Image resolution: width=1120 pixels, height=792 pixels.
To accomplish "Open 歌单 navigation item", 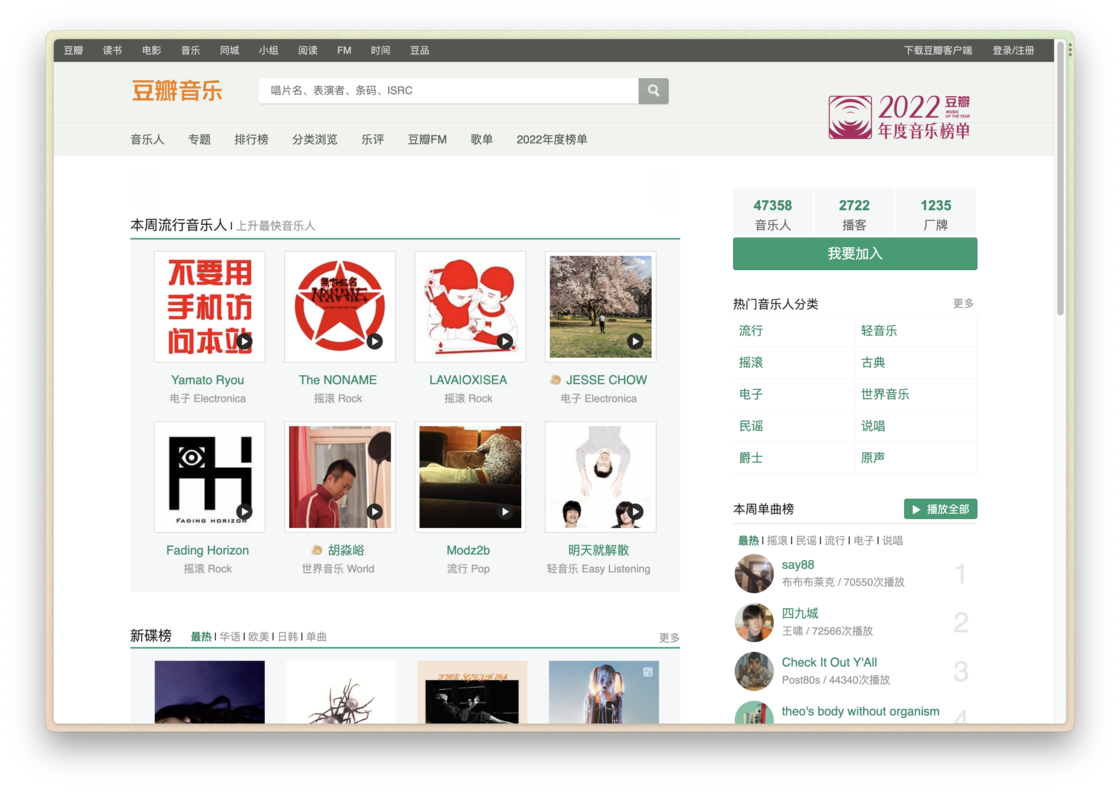I will 481,139.
